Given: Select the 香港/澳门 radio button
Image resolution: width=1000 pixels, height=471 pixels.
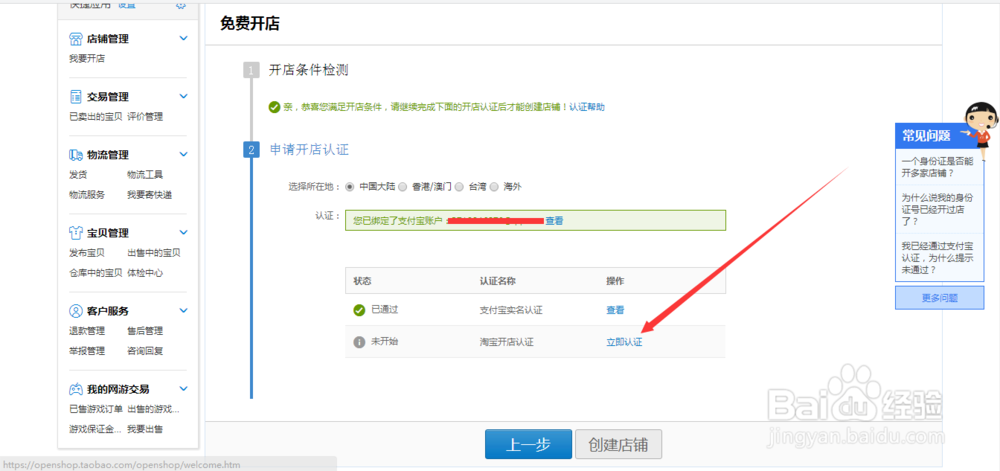Looking at the screenshot, I should pyautogui.click(x=402, y=187).
